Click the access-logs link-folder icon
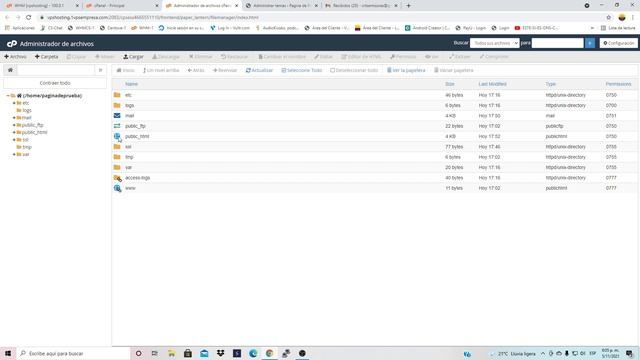Screen dimensions: 640x360 point(118,178)
